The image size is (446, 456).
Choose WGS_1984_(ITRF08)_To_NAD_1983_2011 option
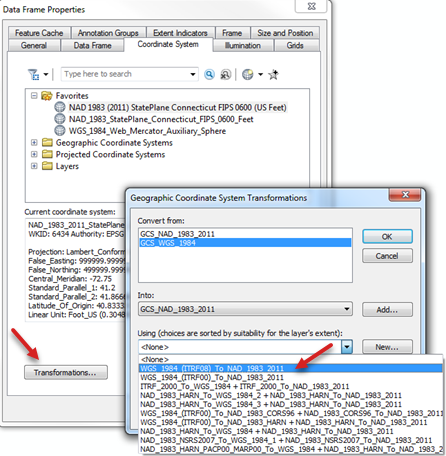click(291, 368)
